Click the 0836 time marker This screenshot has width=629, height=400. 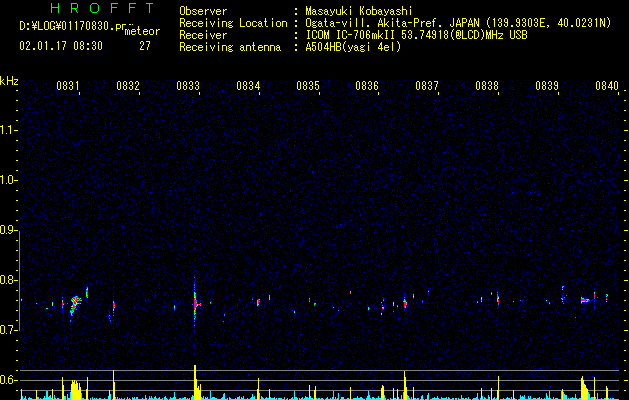click(367, 86)
